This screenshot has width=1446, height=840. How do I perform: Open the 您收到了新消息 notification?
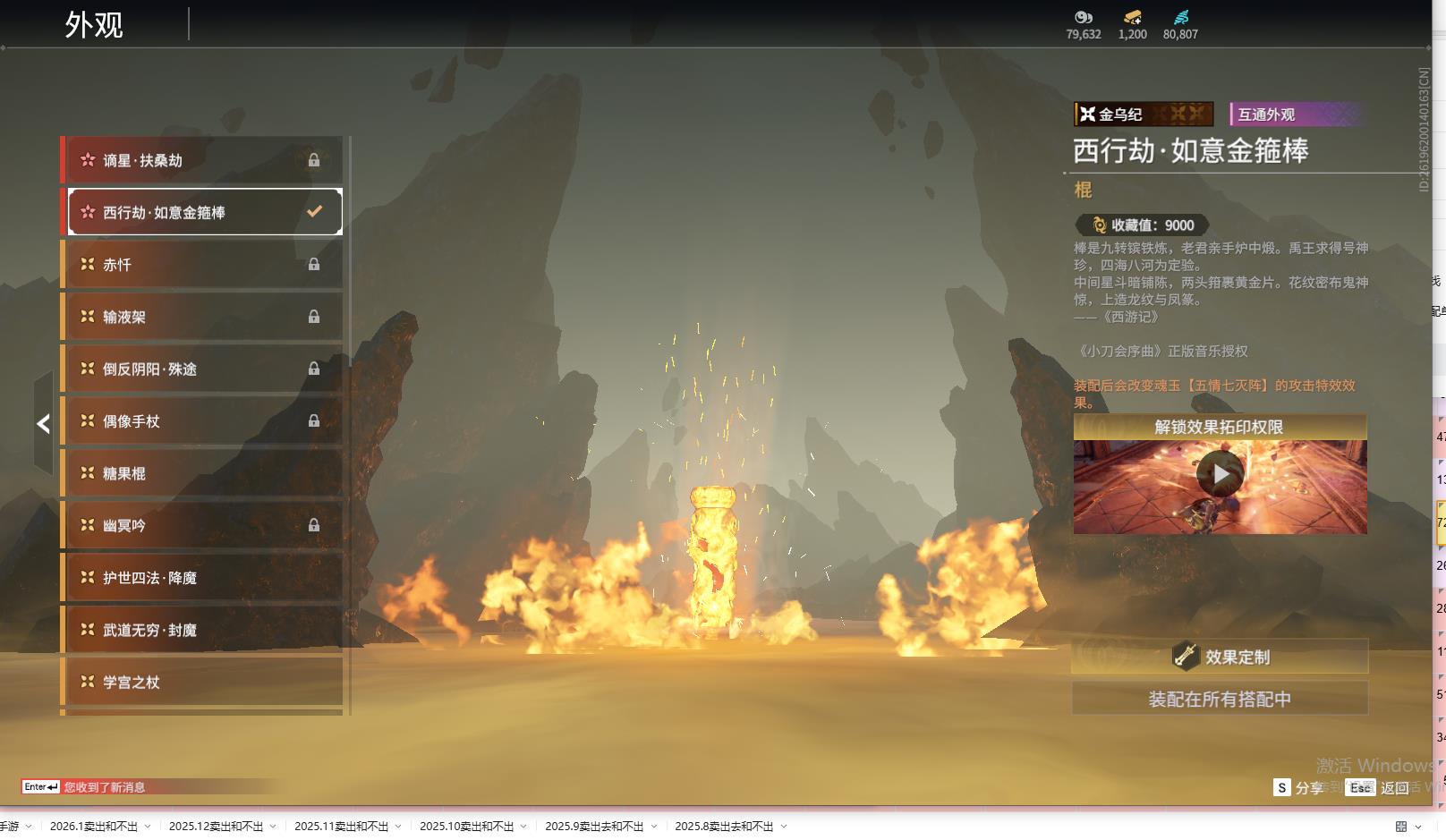point(104,787)
